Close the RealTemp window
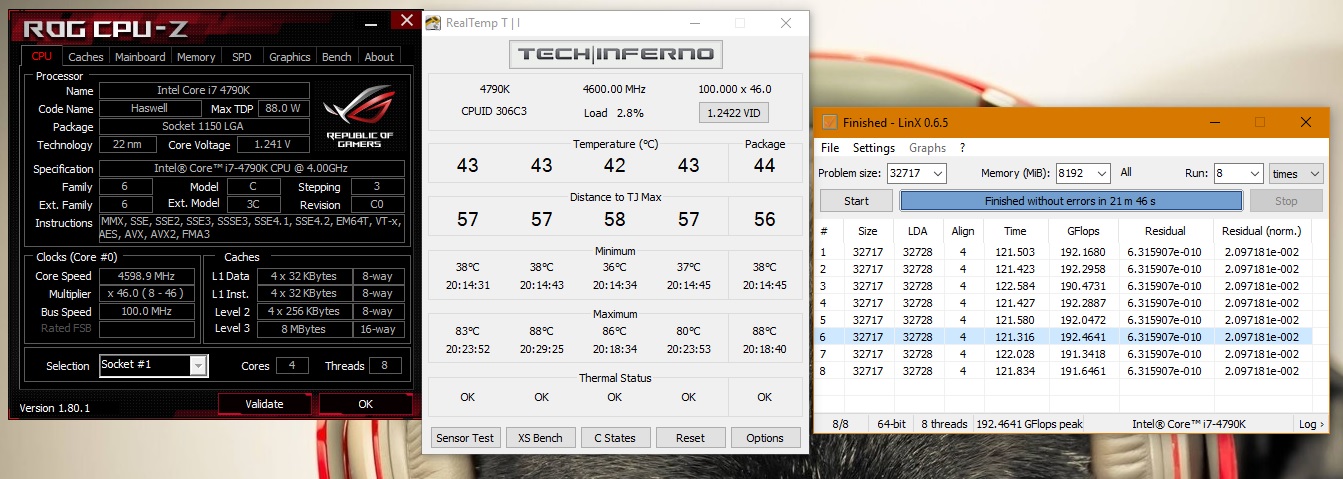 click(786, 23)
